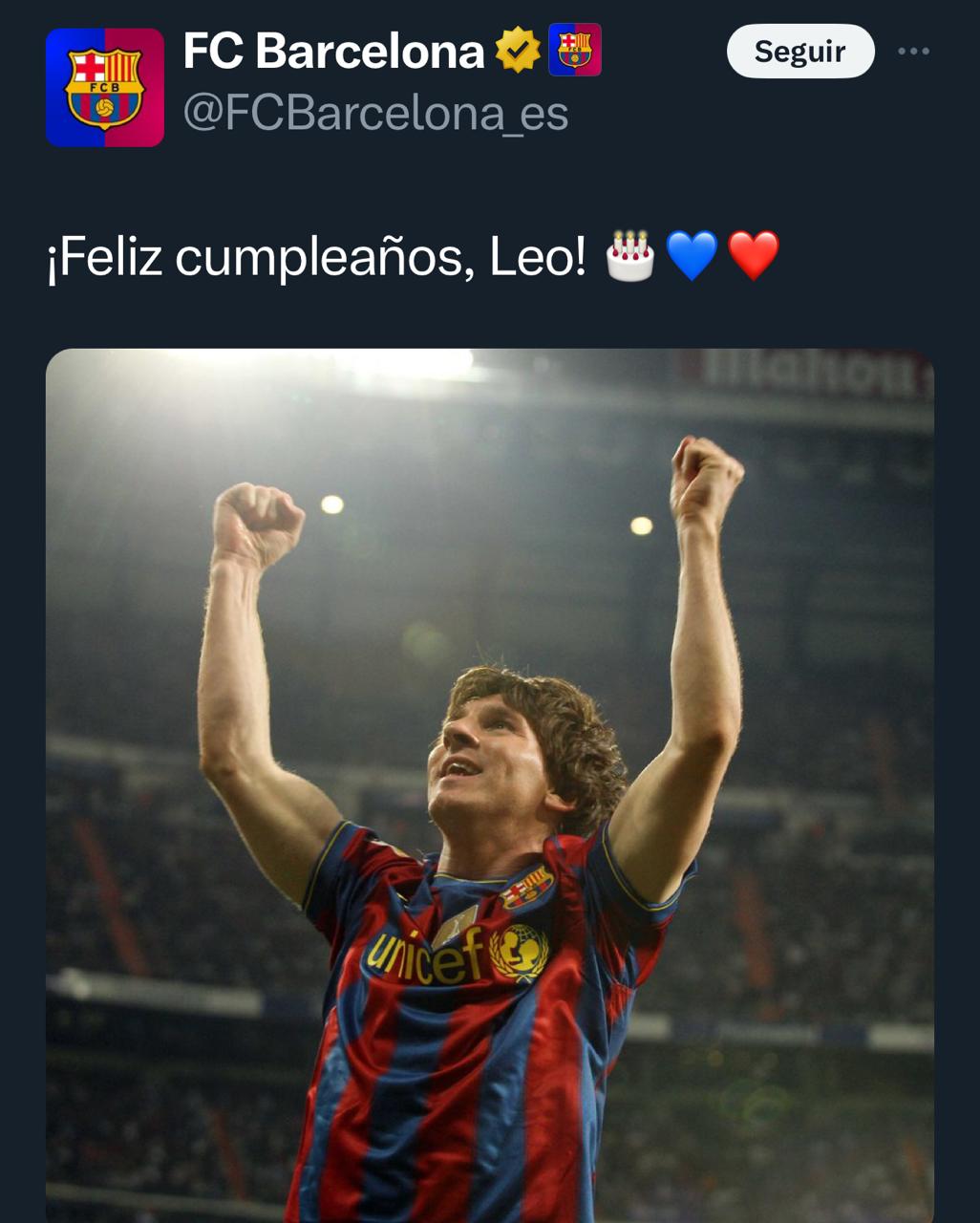Click the small Barça affiliate badge by the name

click(x=575, y=50)
